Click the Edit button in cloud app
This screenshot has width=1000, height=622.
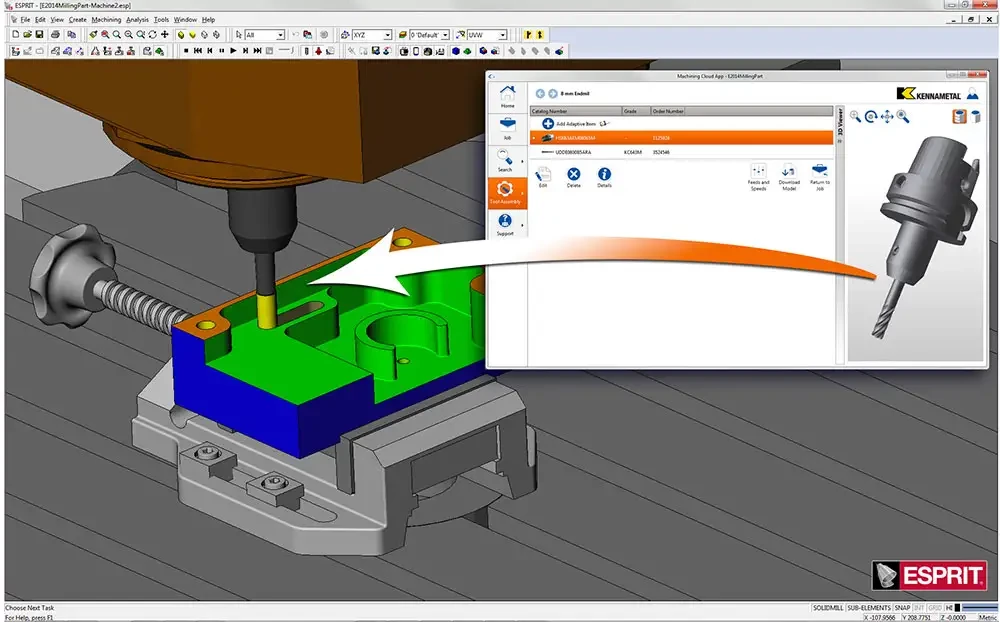543,177
